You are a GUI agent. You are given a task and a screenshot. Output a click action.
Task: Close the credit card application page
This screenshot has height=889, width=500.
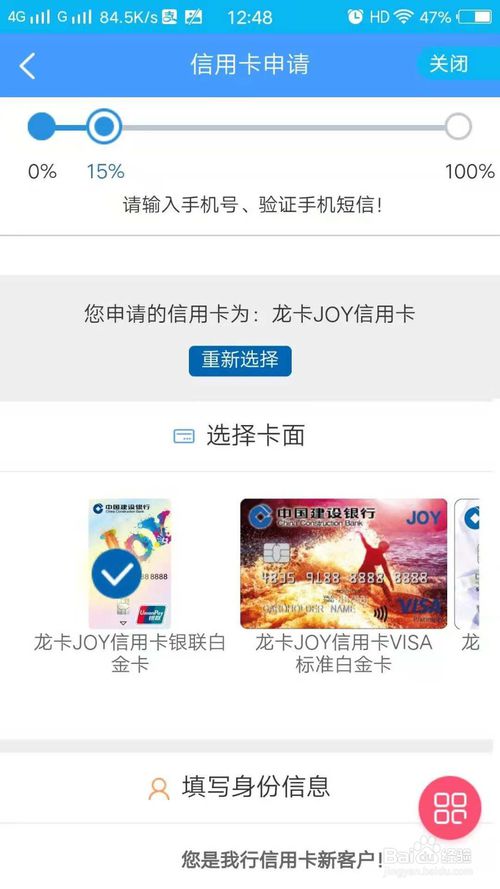449,64
